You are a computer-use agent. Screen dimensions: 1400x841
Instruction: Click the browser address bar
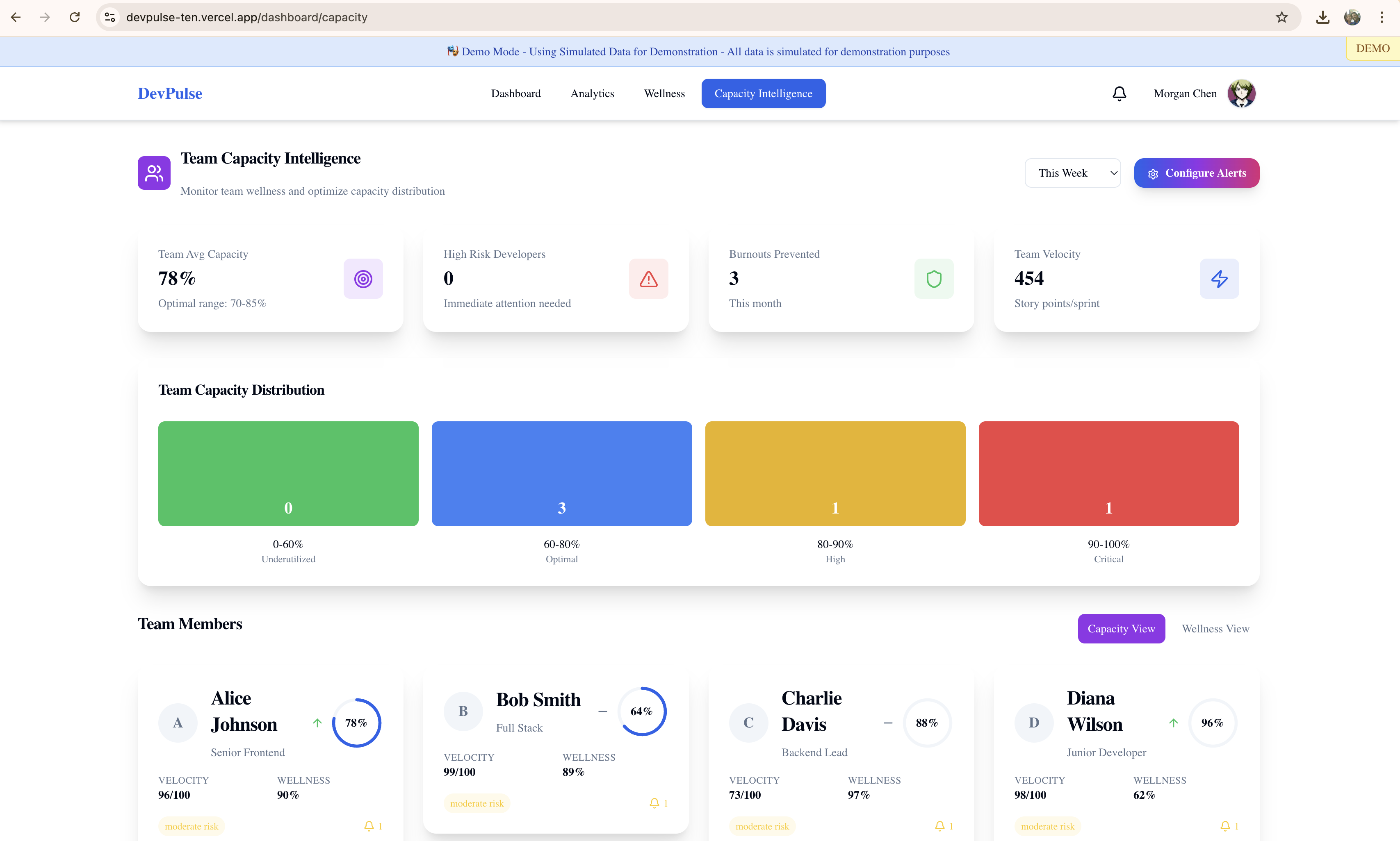point(680,18)
